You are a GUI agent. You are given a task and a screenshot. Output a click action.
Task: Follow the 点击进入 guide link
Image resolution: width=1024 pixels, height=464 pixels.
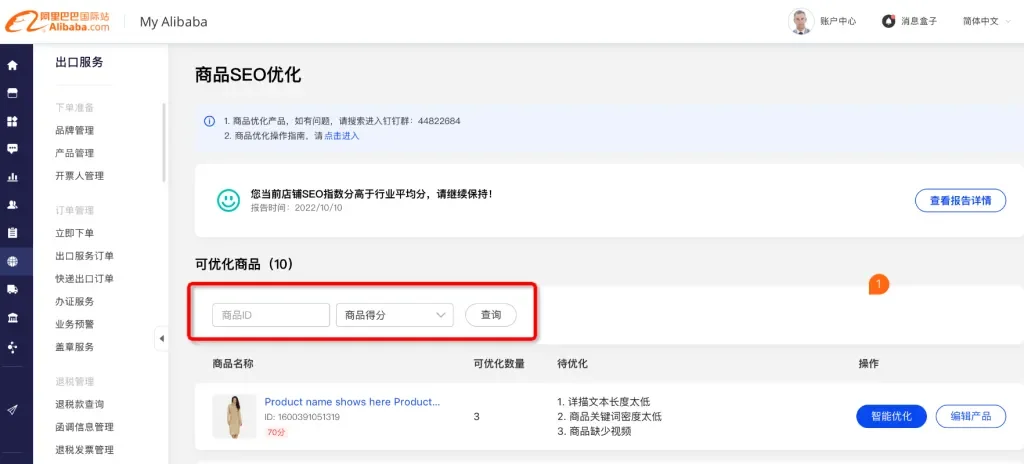tap(342, 136)
